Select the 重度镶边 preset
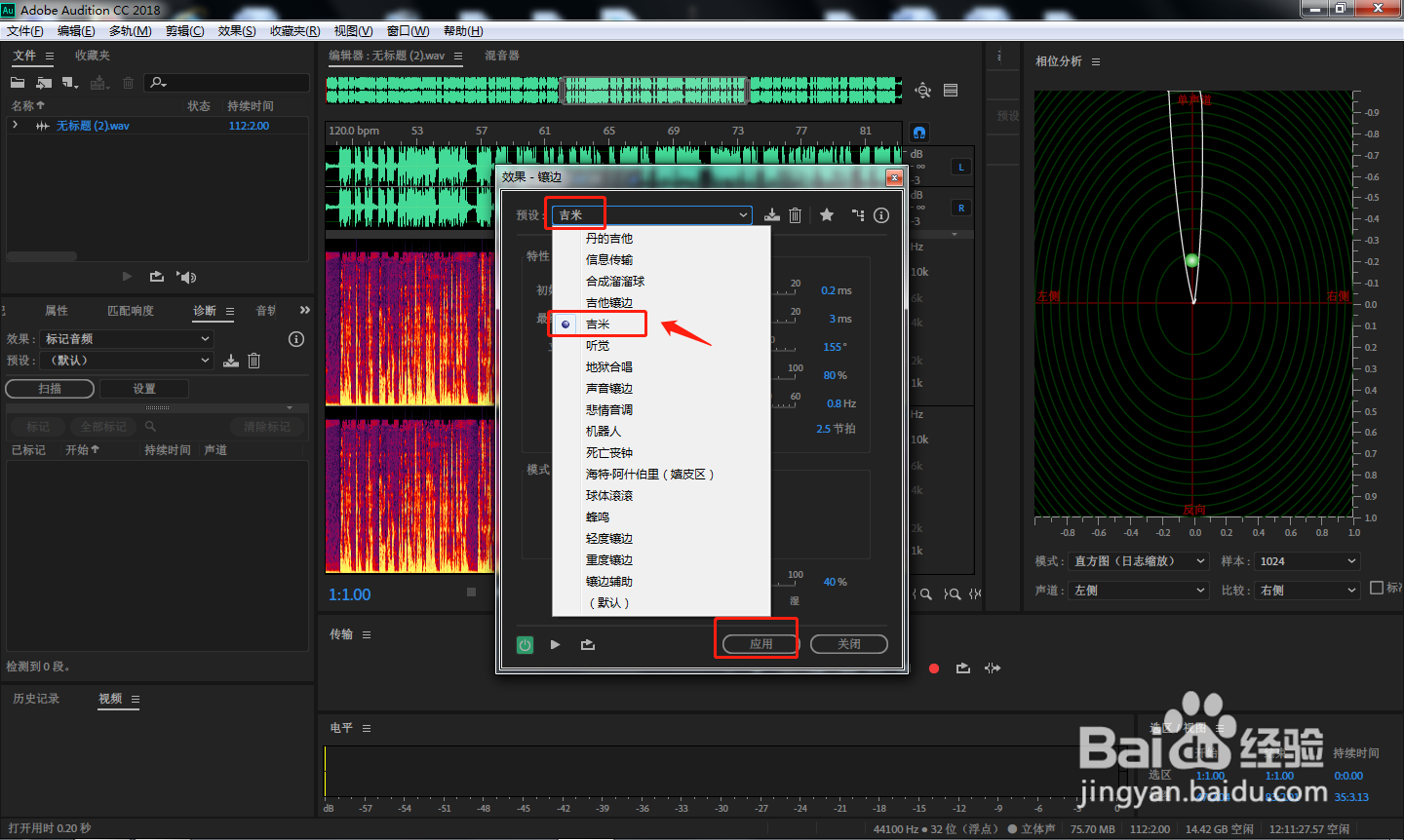1404x840 pixels. coord(661,560)
